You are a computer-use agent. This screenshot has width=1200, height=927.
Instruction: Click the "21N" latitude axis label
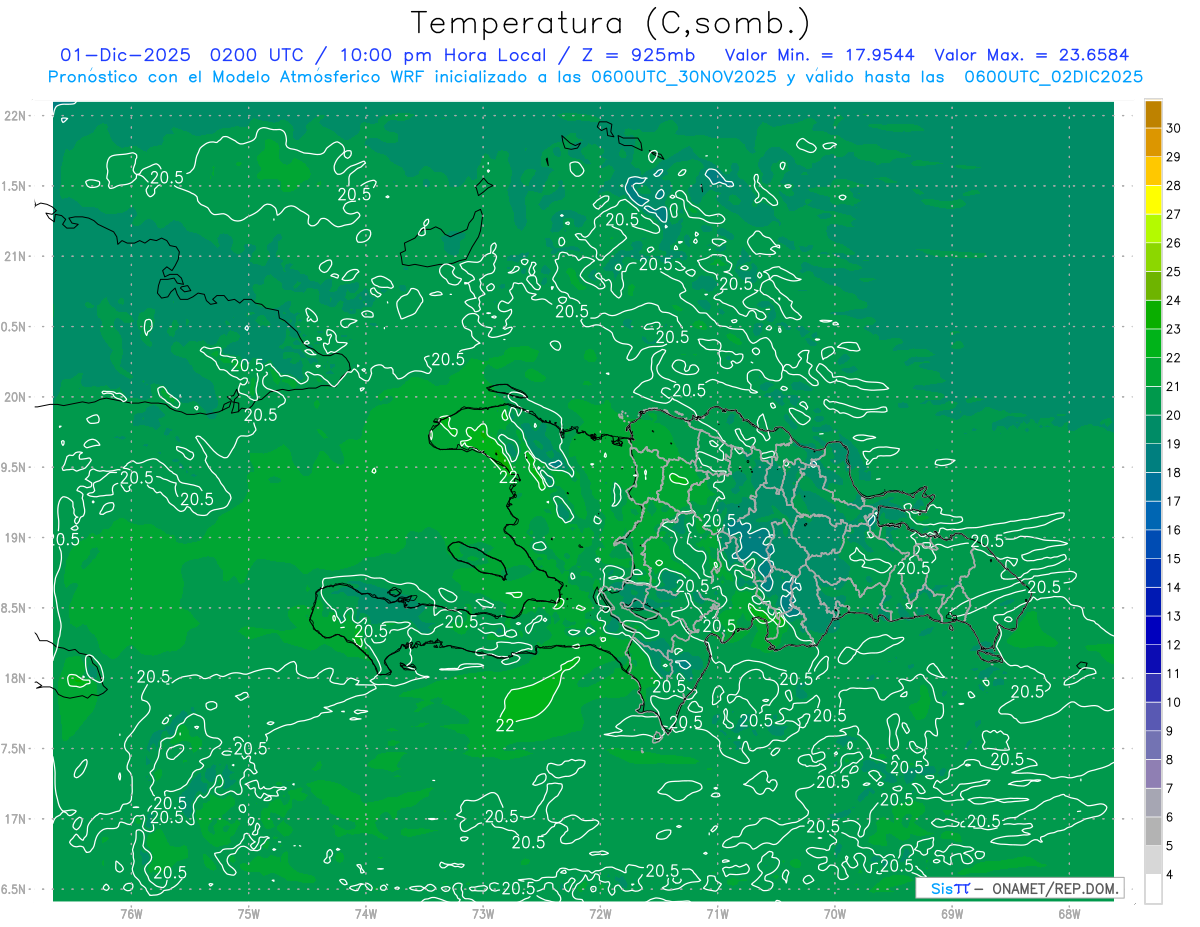17,256
